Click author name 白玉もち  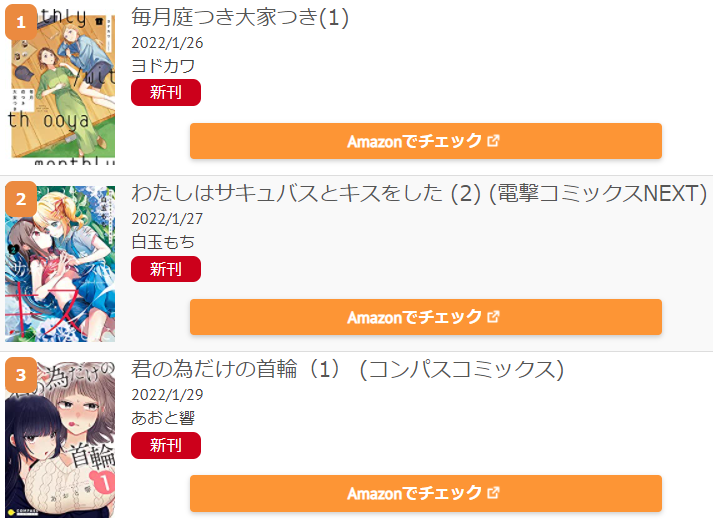(163, 242)
